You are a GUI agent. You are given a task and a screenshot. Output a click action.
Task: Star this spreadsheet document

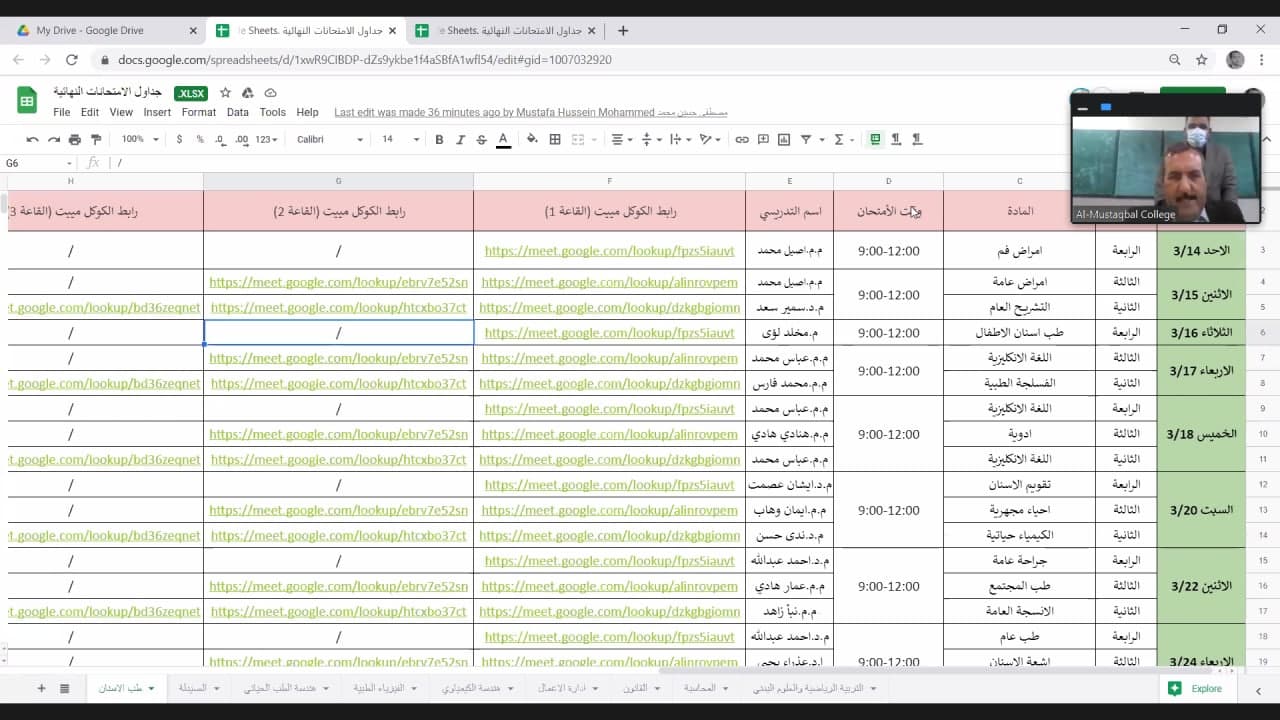(x=225, y=93)
